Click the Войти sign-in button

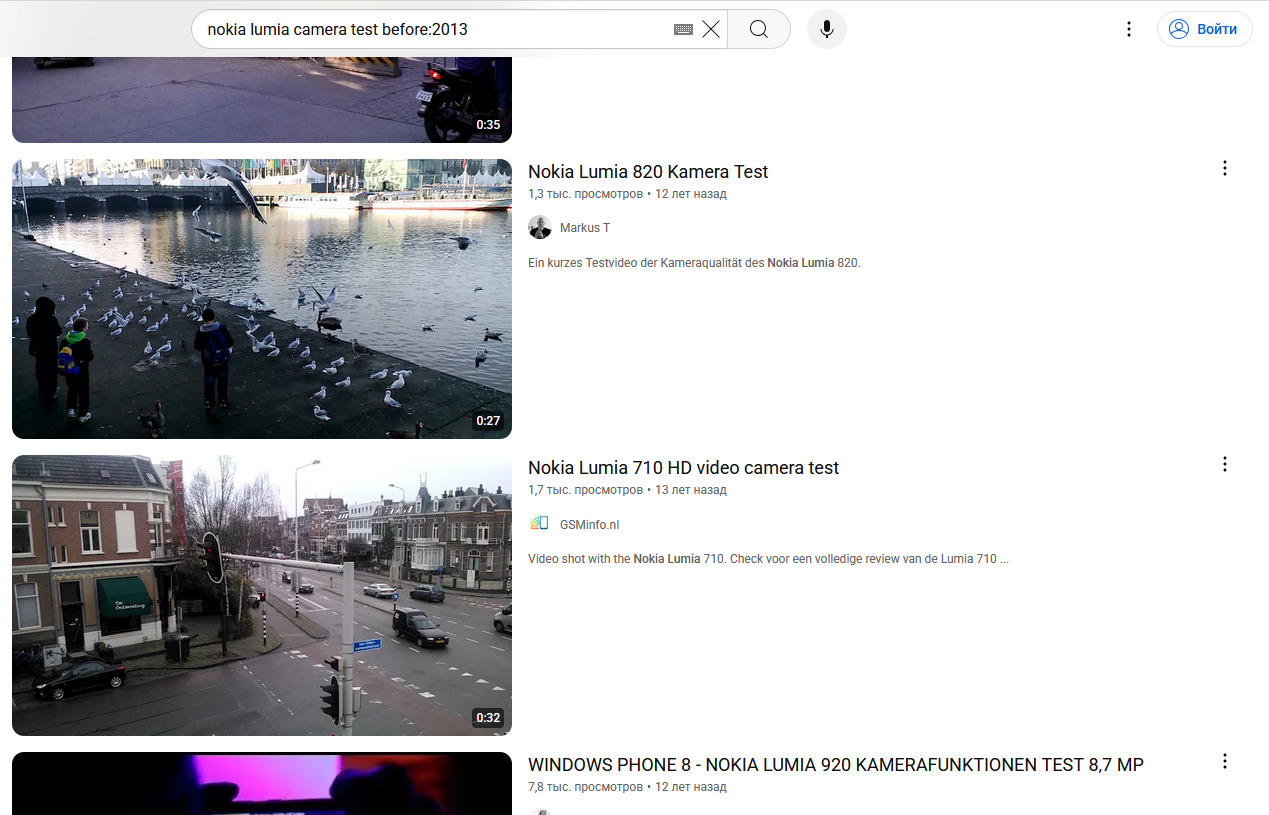(x=1204, y=29)
